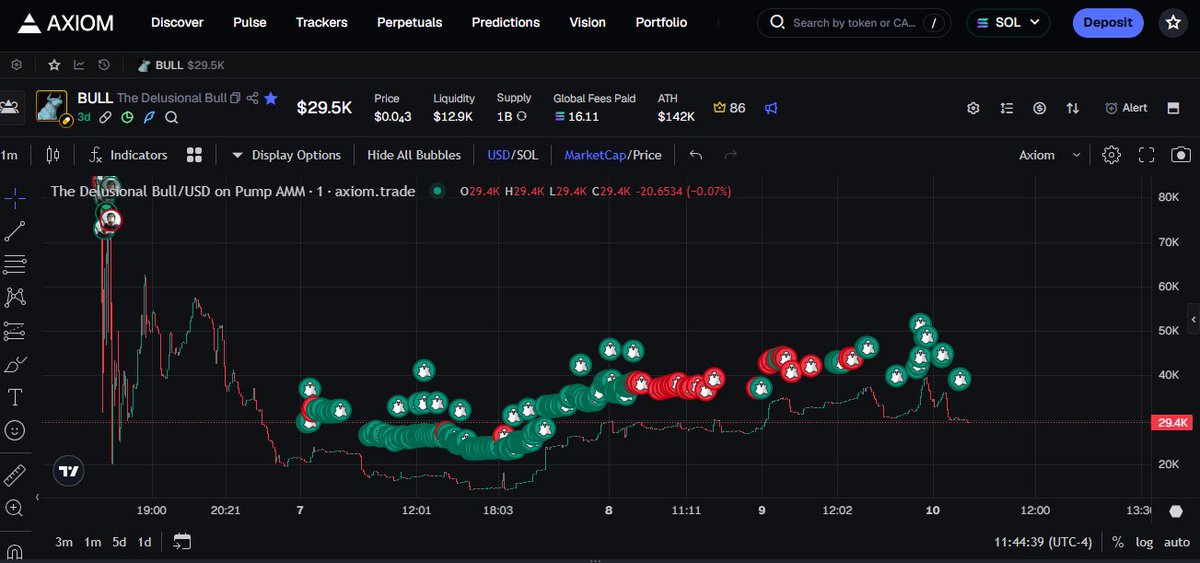Enter fullscreen chart mode
This screenshot has height=563, width=1200.
pos(1146,155)
